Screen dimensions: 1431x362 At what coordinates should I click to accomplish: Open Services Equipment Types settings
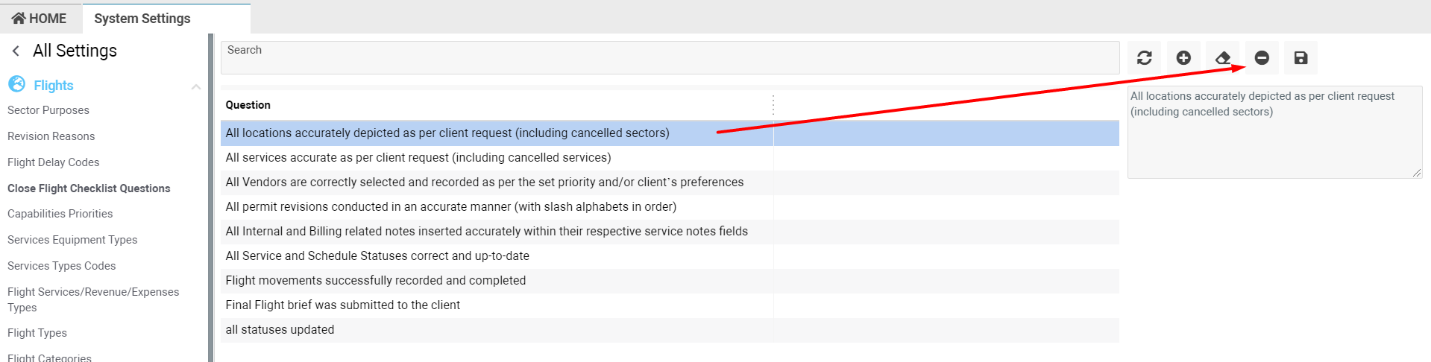(x=72, y=240)
